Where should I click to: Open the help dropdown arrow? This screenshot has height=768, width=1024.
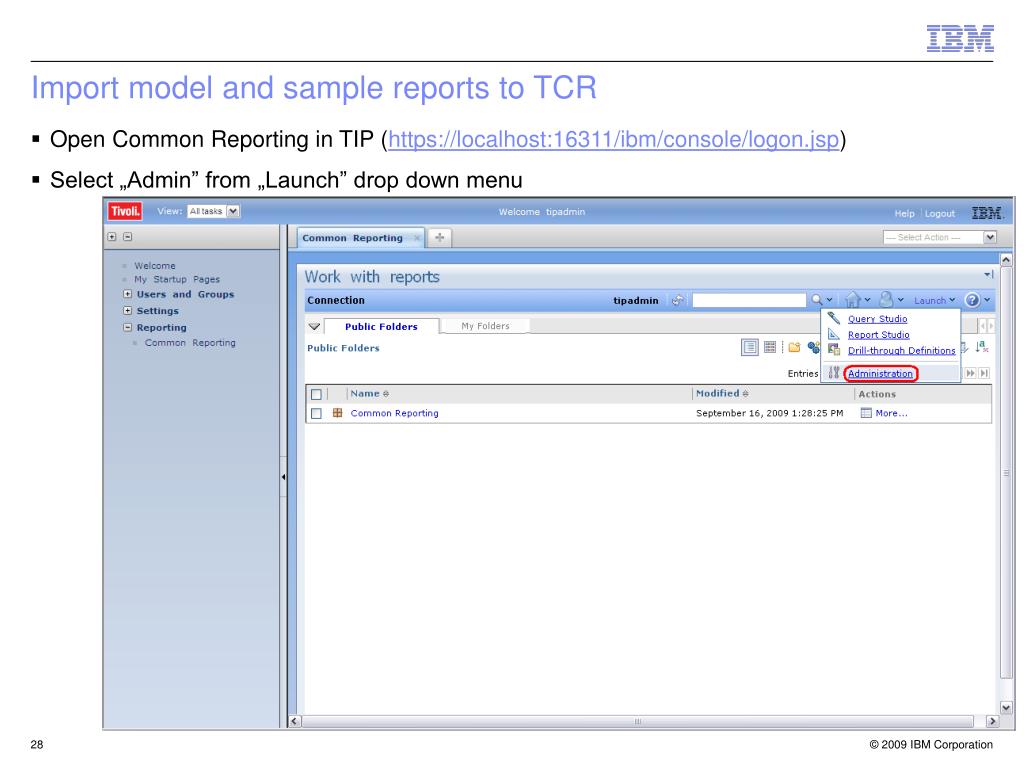987,300
